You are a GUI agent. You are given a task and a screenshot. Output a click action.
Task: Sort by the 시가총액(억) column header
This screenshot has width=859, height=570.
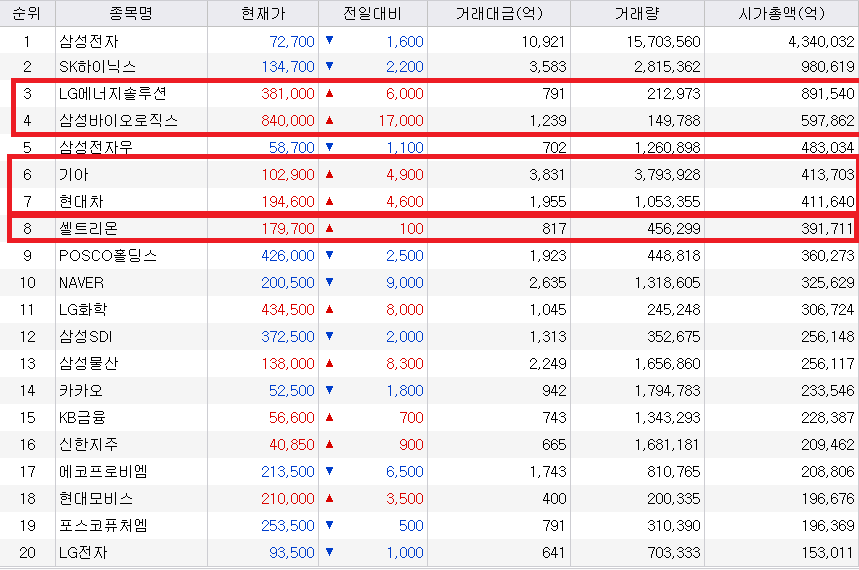point(782,13)
